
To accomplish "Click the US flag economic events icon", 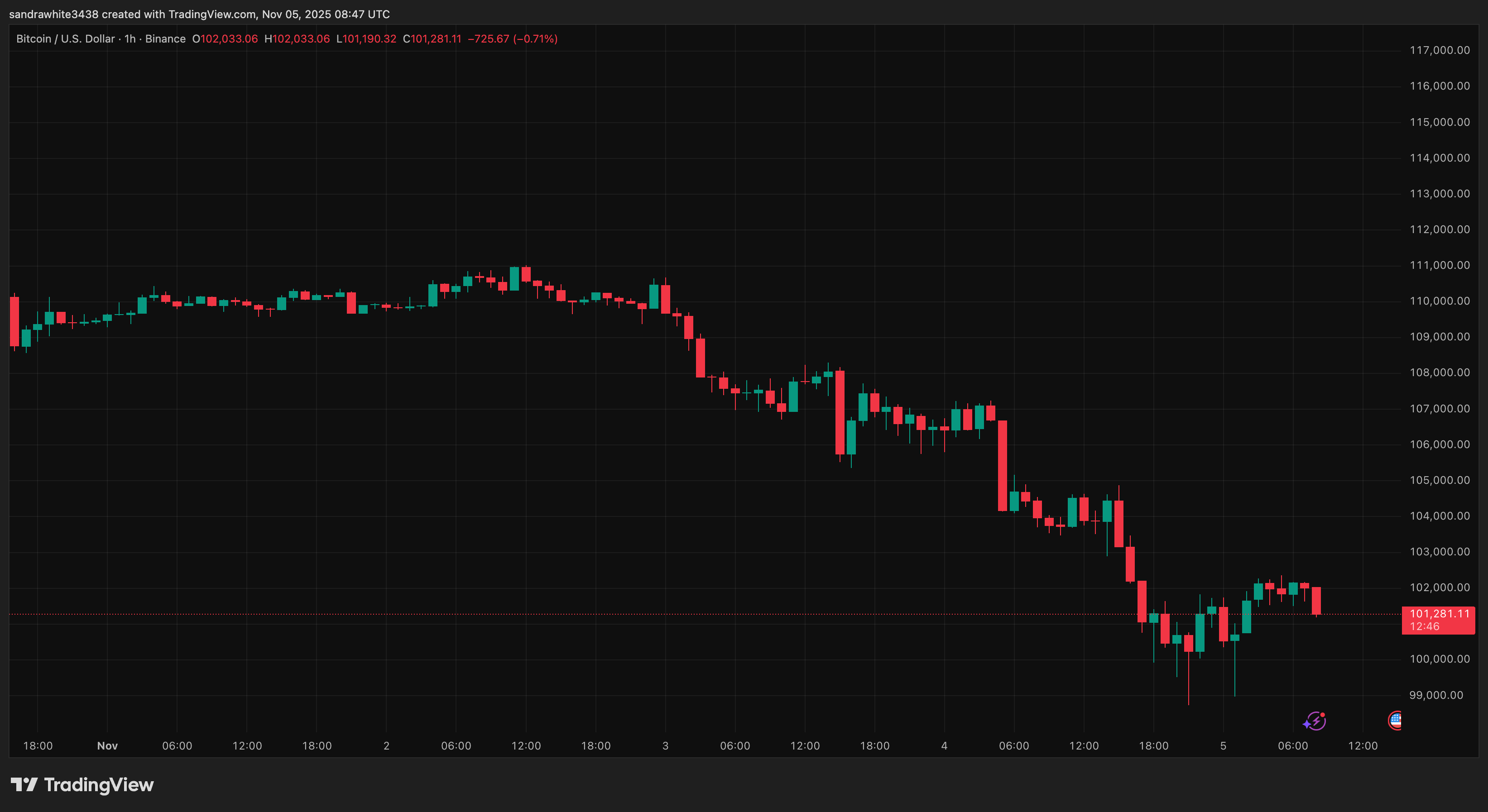I will [x=1396, y=720].
